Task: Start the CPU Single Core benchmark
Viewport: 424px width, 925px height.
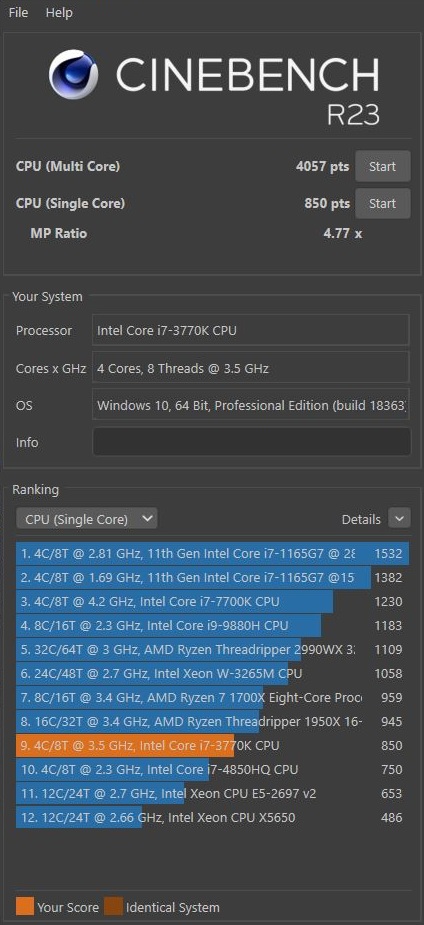Action: [x=382, y=204]
